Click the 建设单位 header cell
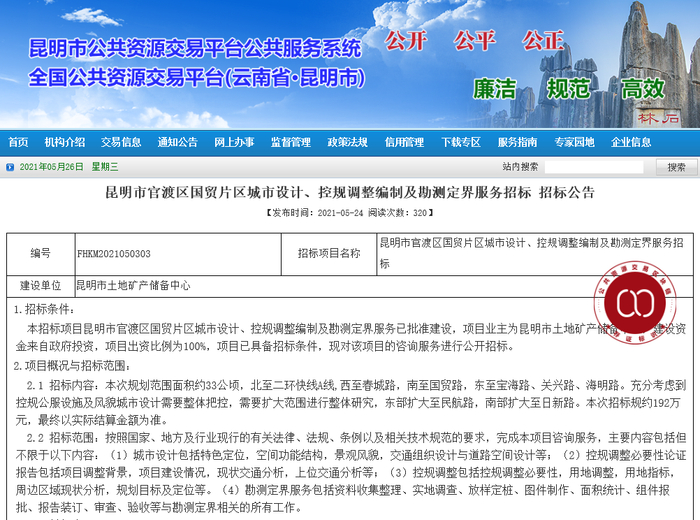The image size is (700, 520). (41, 286)
